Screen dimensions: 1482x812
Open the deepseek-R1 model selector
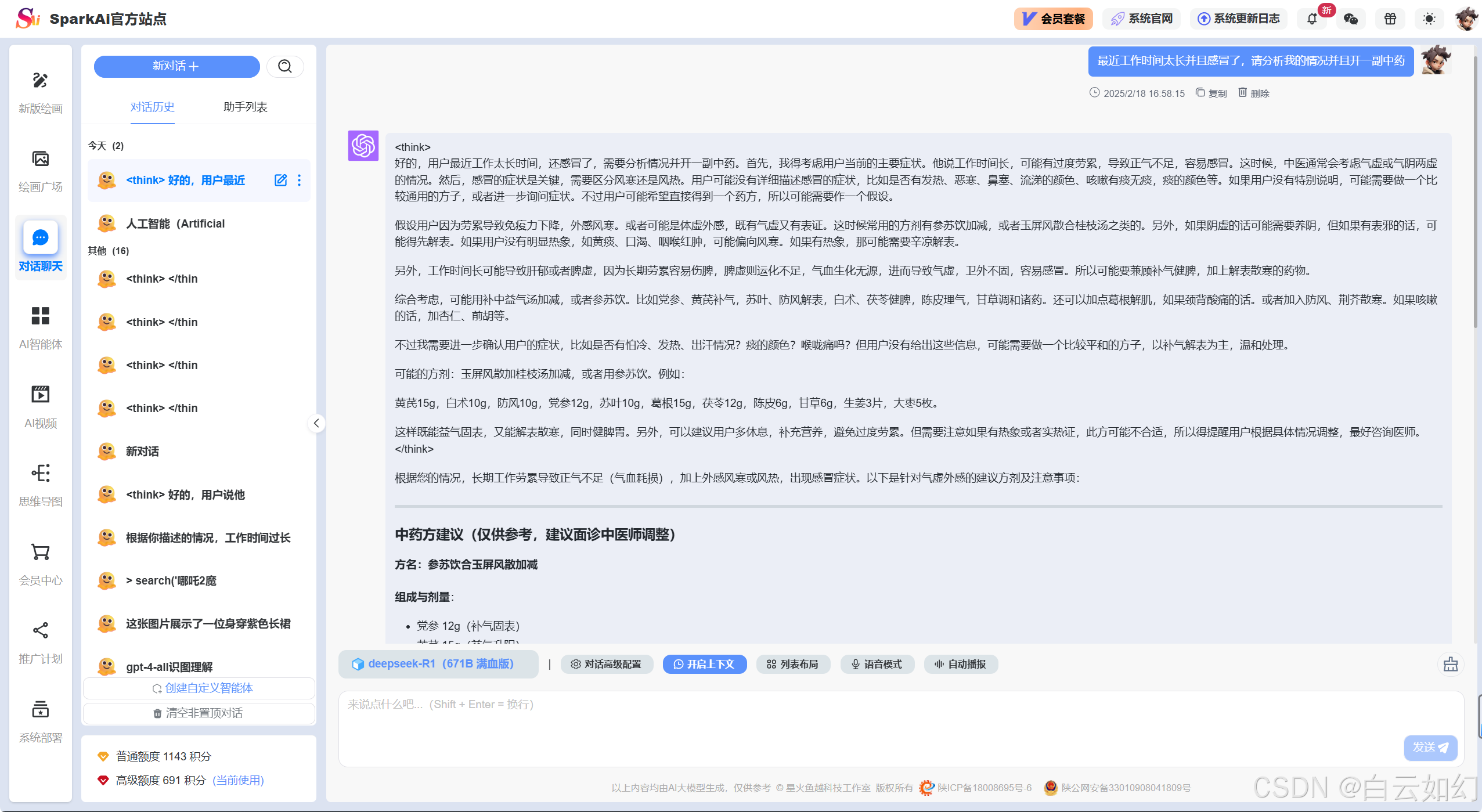coord(438,664)
